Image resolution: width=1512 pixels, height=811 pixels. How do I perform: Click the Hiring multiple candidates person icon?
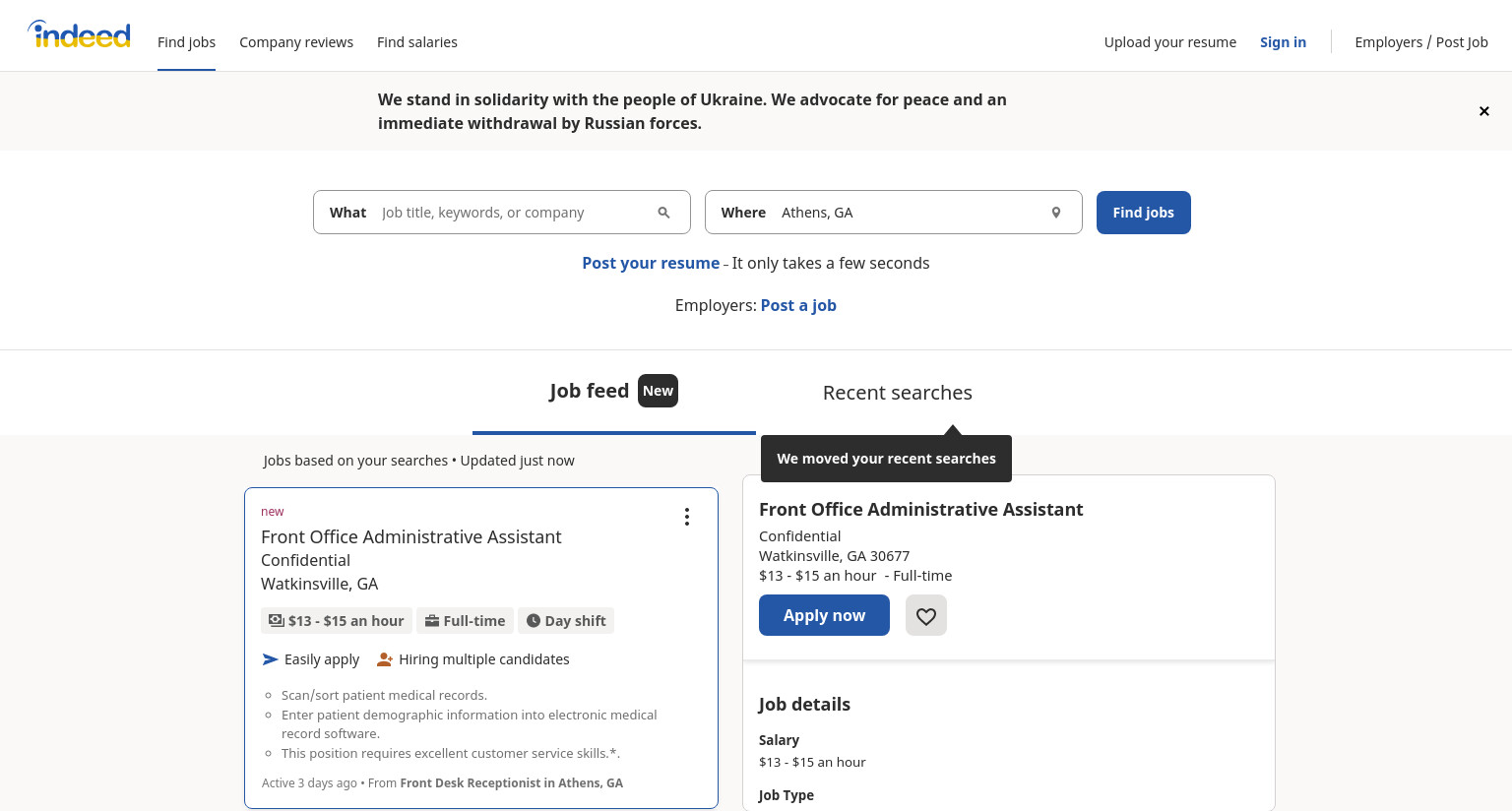pyautogui.click(x=385, y=659)
